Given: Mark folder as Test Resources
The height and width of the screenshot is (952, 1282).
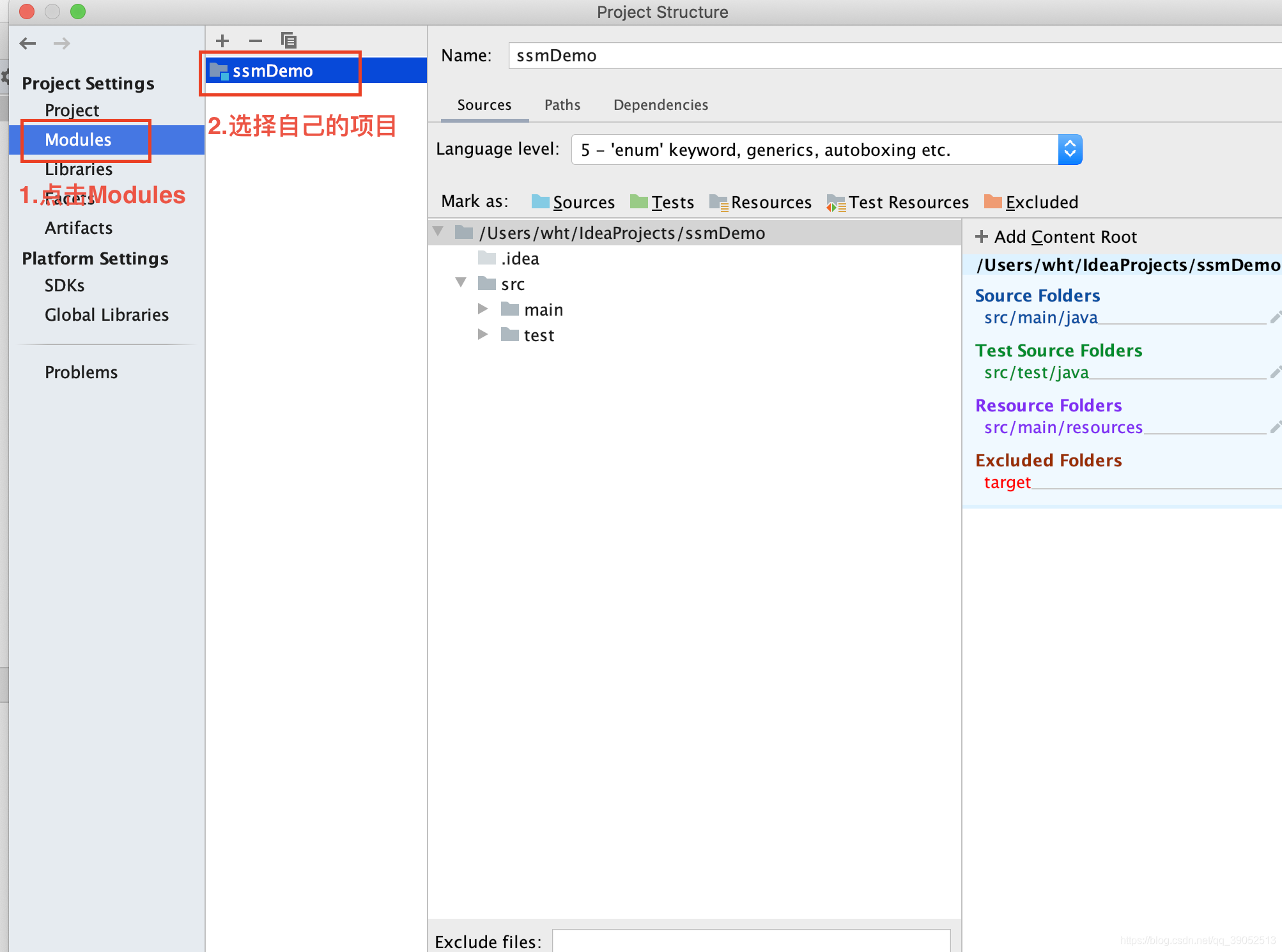Looking at the screenshot, I should coord(897,203).
